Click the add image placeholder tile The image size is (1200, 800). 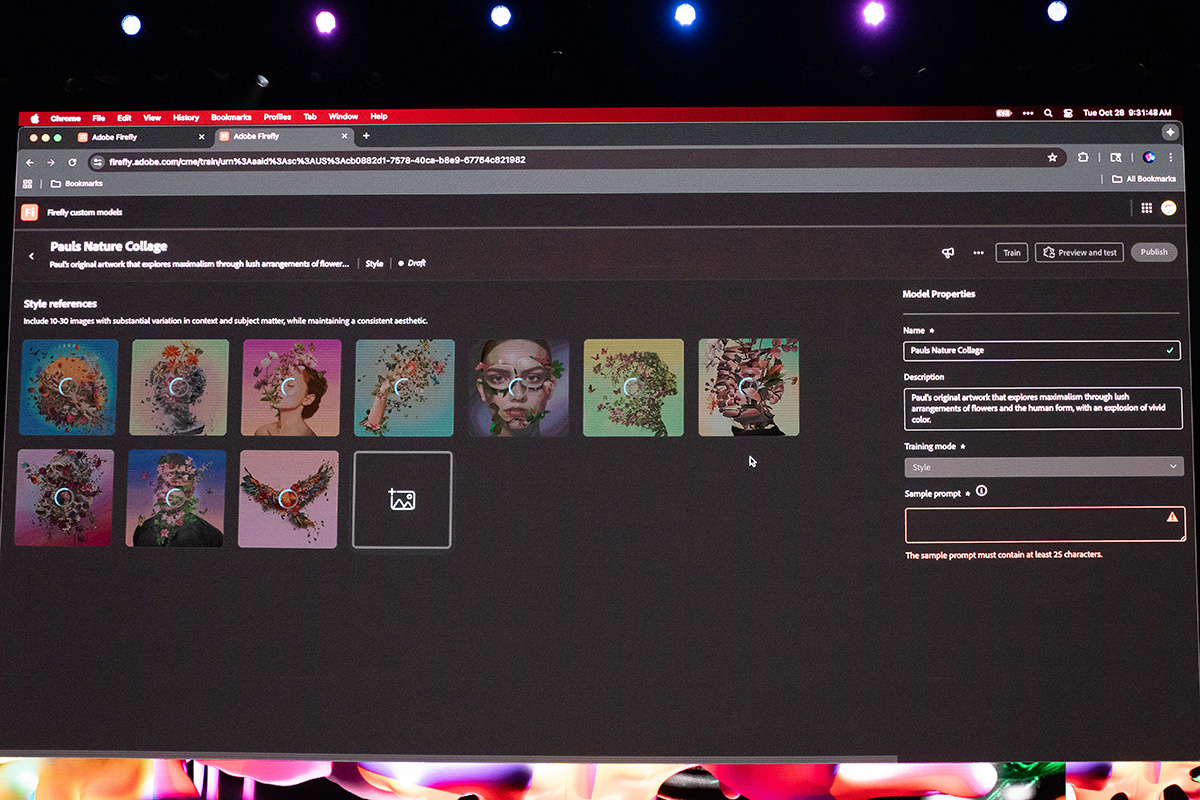point(402,500)
